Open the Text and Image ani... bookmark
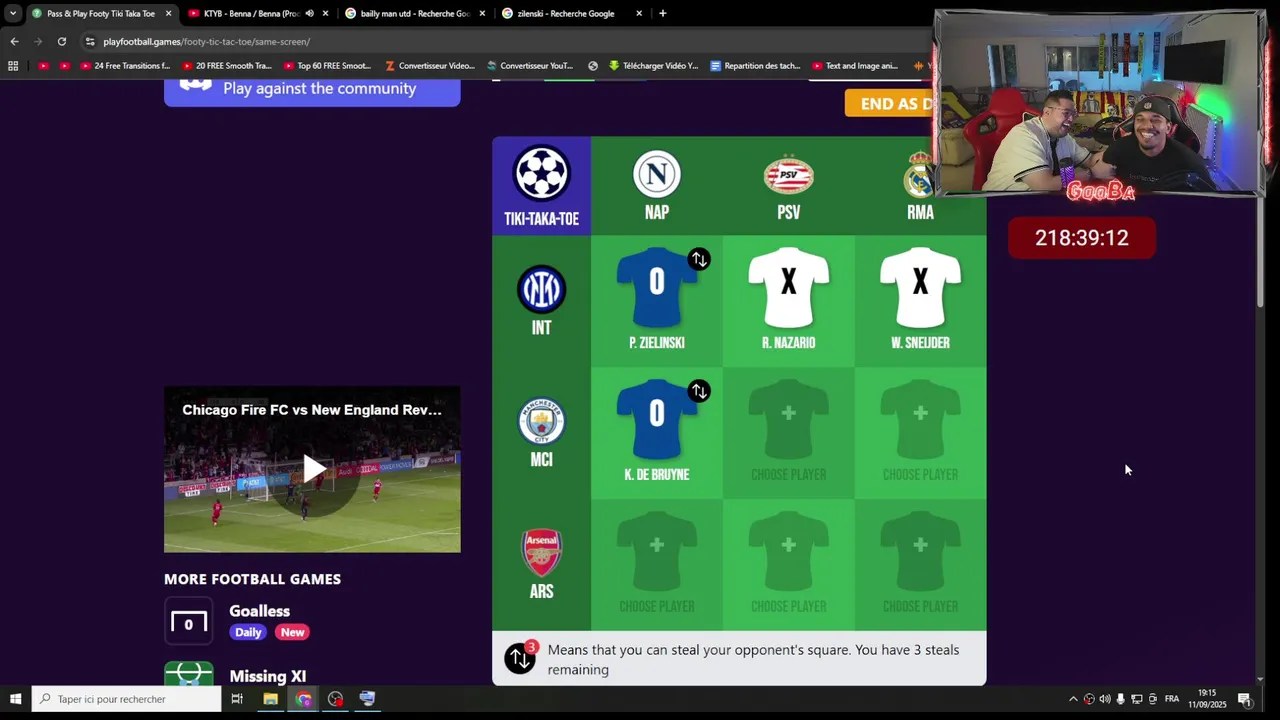 coord(855,66)
